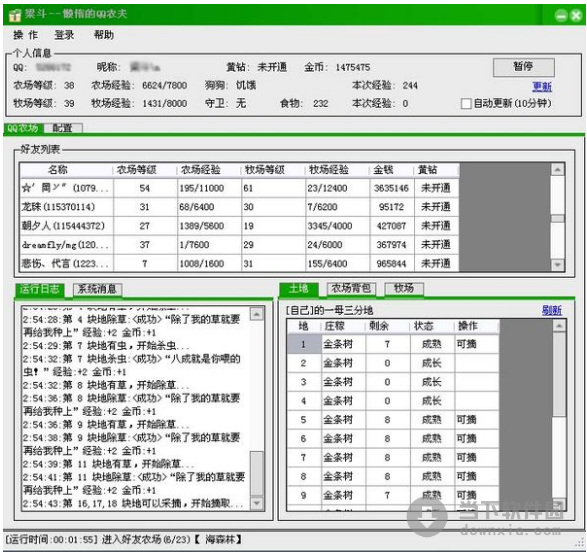This screenshot has height=554, width=587.
Task: Click run log scroll up arrow
Action: click(256, 314)
